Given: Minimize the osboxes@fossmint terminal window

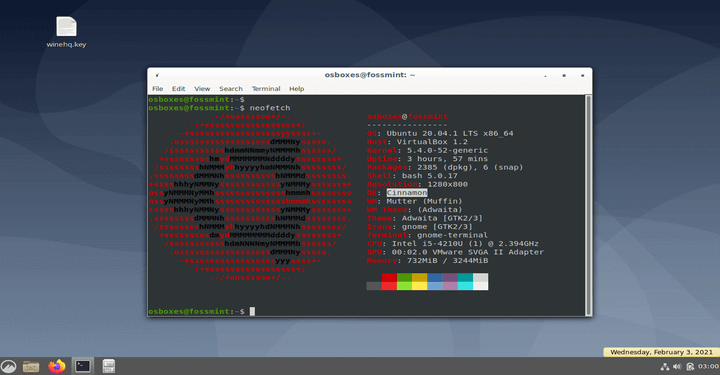Looking at the screenshot, I should 545,75.
